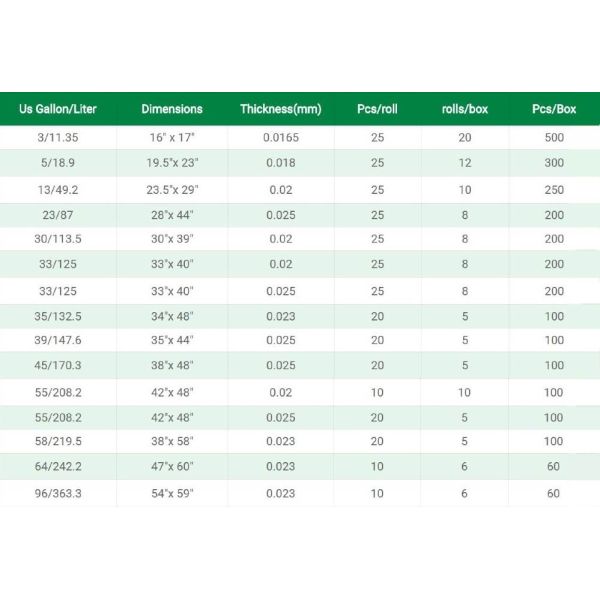Click the Us Gallon/Liter column header
Screen dimensions: 600x600
tap(58, 109)
